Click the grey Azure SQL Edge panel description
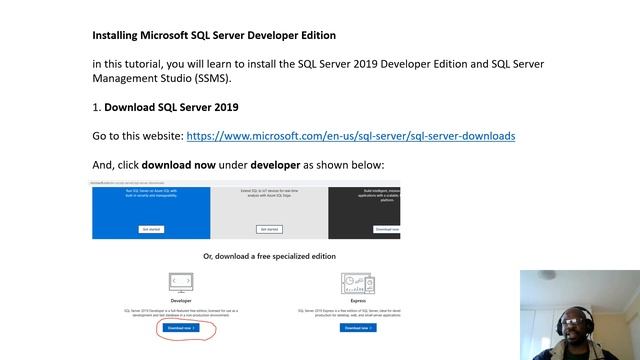This screenshot has height=360, width=640. [269, 193]
